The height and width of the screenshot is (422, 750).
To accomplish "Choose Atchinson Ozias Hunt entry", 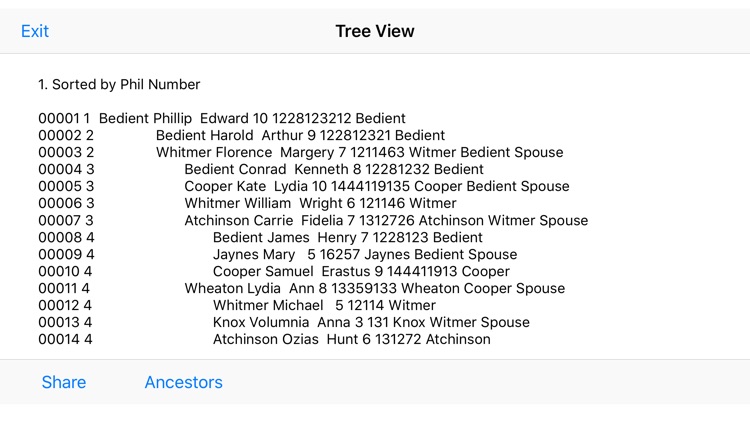I will click(265, 339).
